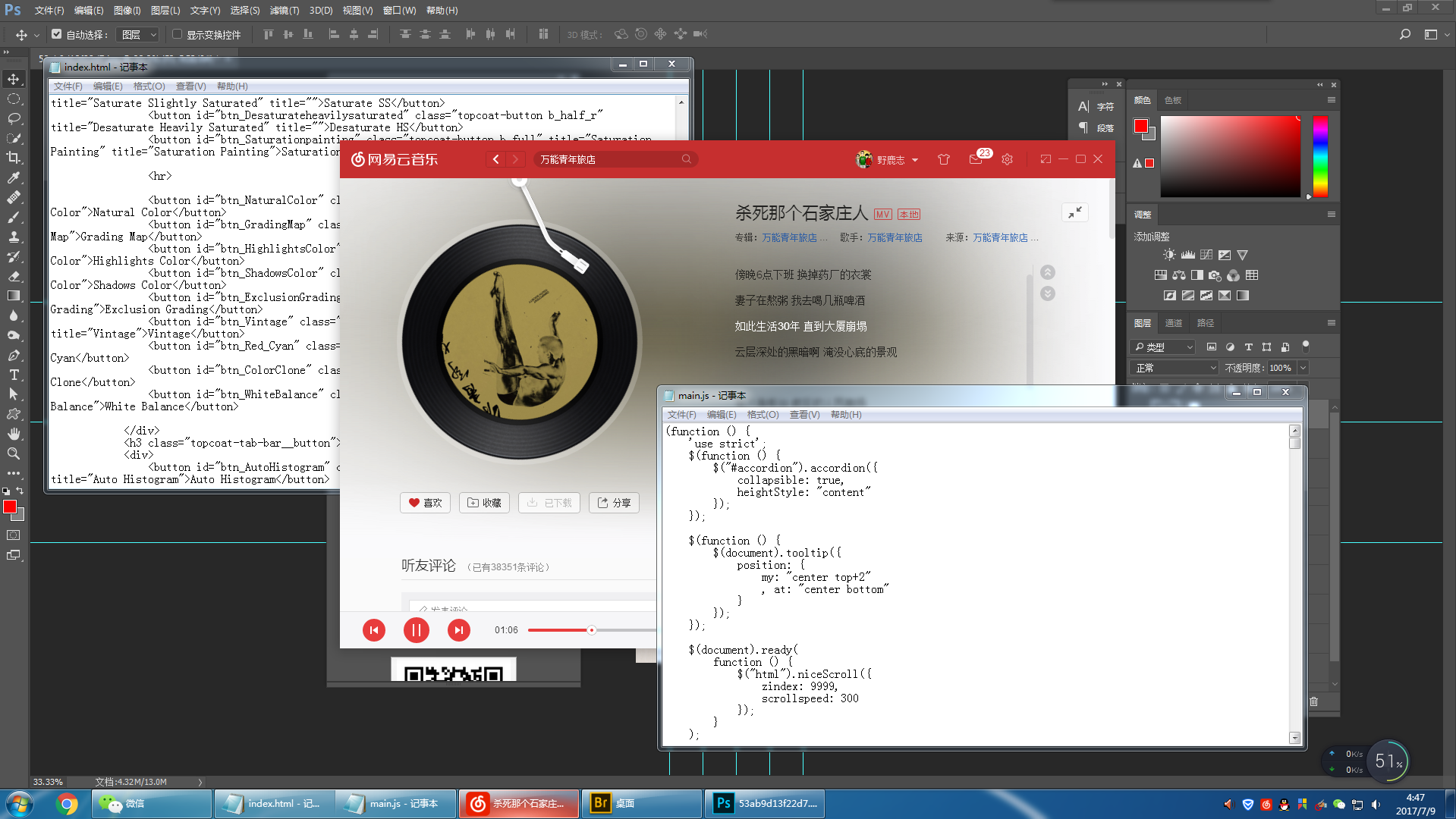Add a Levels adjustment
Viewport: 1456px width, 819px height.
point(1188,255)
